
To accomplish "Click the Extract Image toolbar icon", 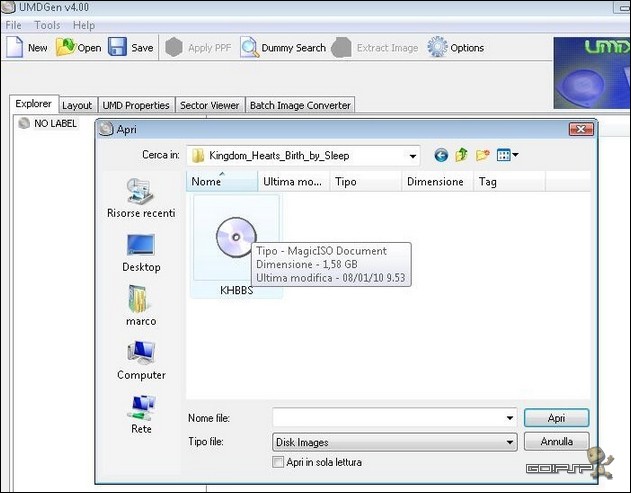I will tap(341, 47).
